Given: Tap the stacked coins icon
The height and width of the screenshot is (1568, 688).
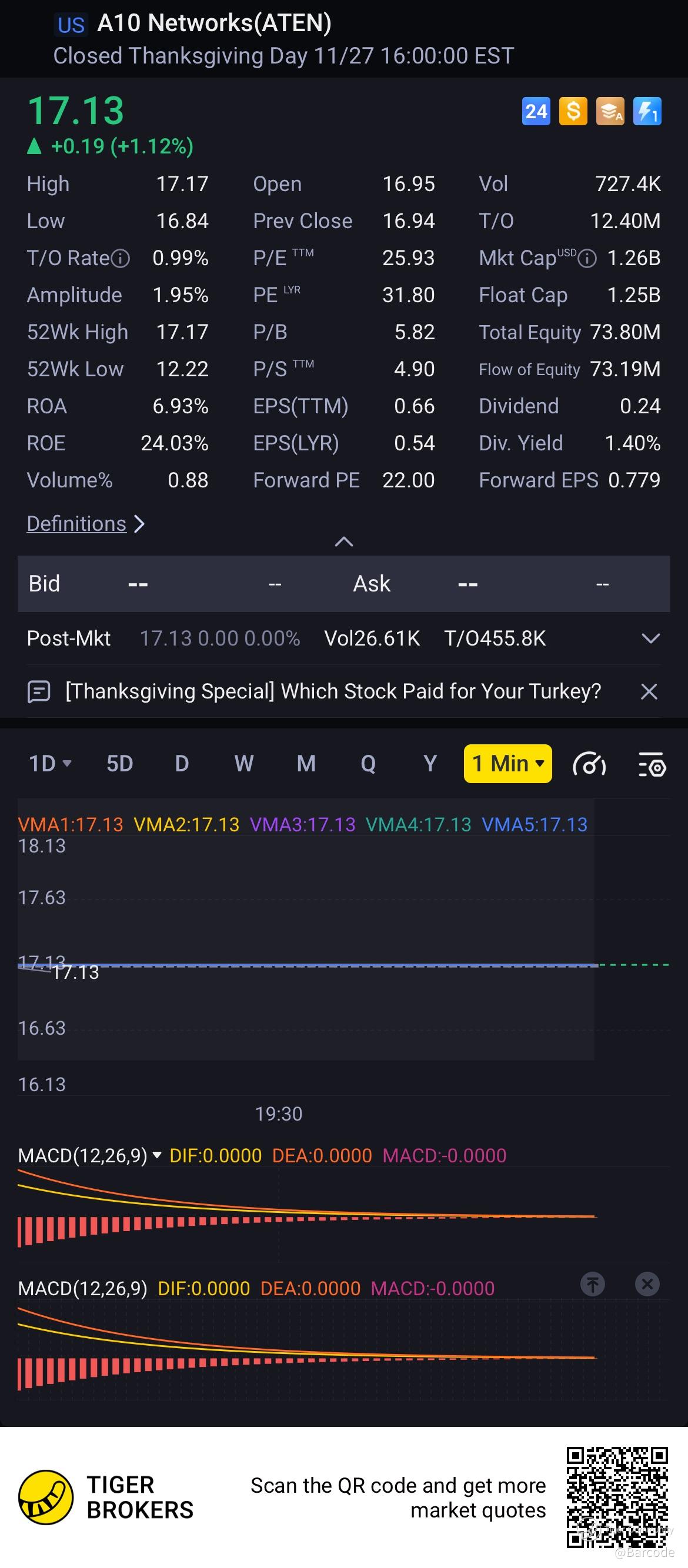Looking at the screenshot, I should point(609,111).
